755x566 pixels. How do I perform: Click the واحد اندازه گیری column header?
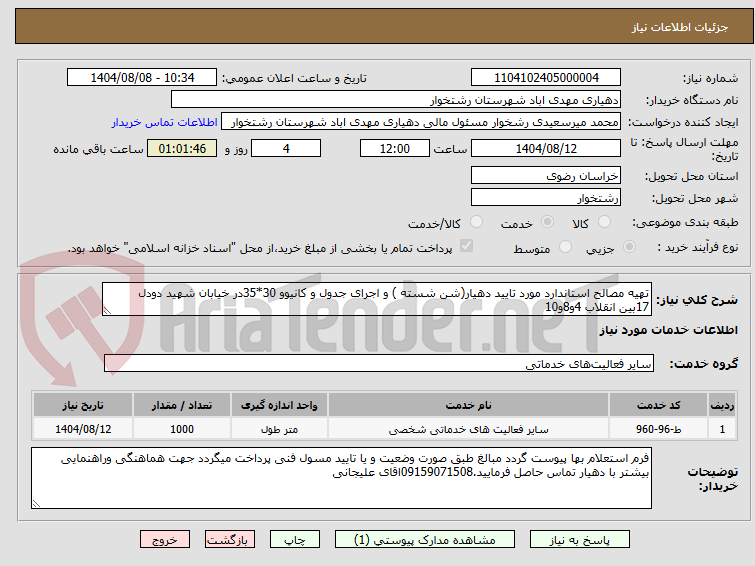pyautogui.click(x=279, y=405)
